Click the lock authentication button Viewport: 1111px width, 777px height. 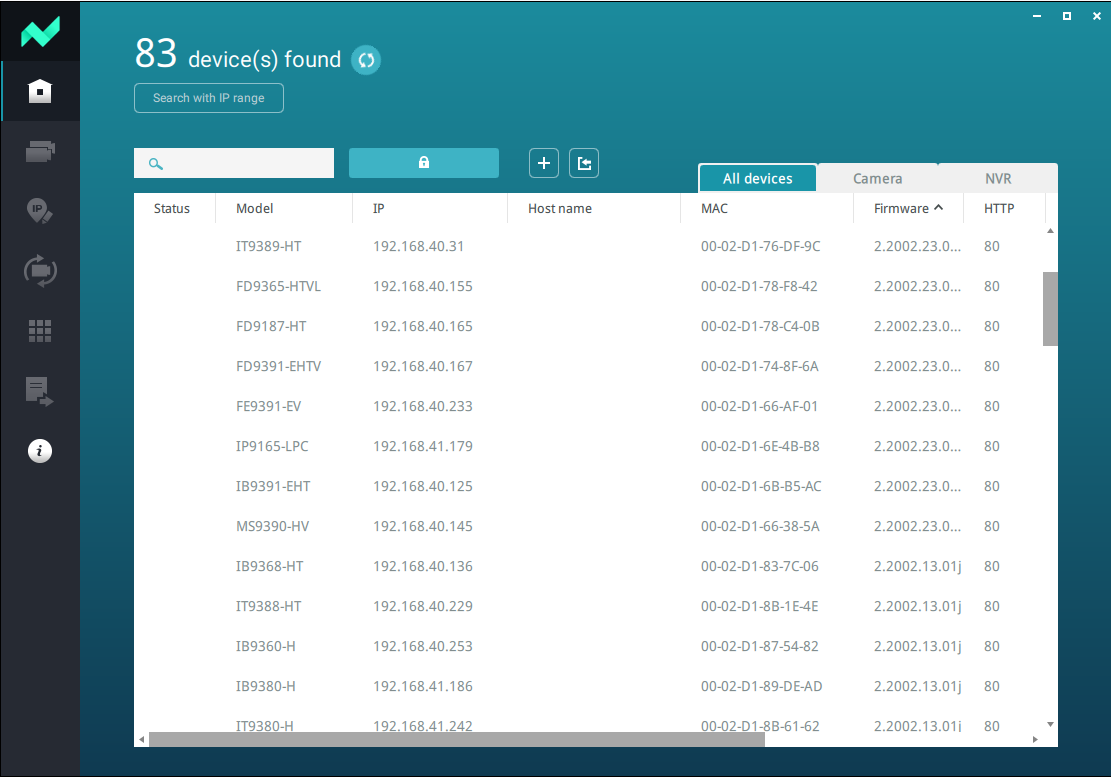tap(424, 162)
